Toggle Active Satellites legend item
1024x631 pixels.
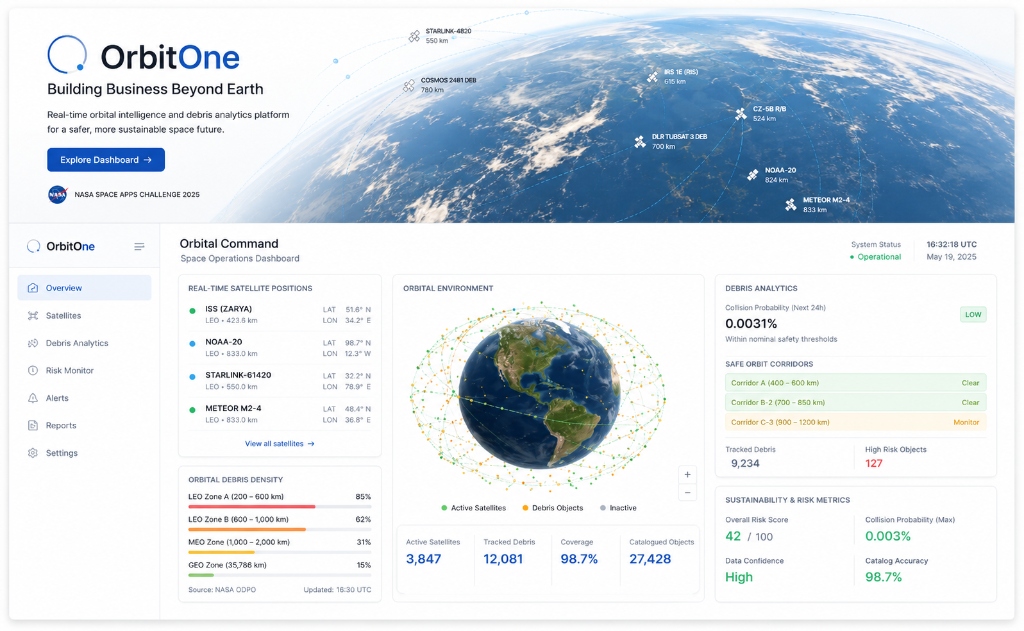473,508
